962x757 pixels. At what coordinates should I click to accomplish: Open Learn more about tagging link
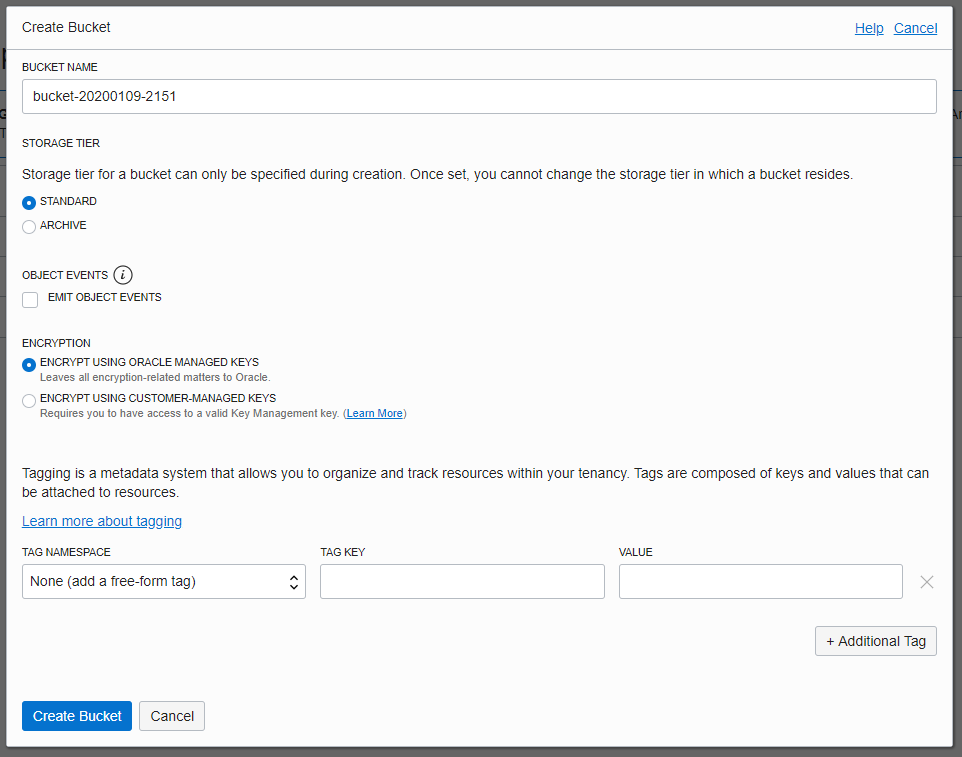click(102, 521)
